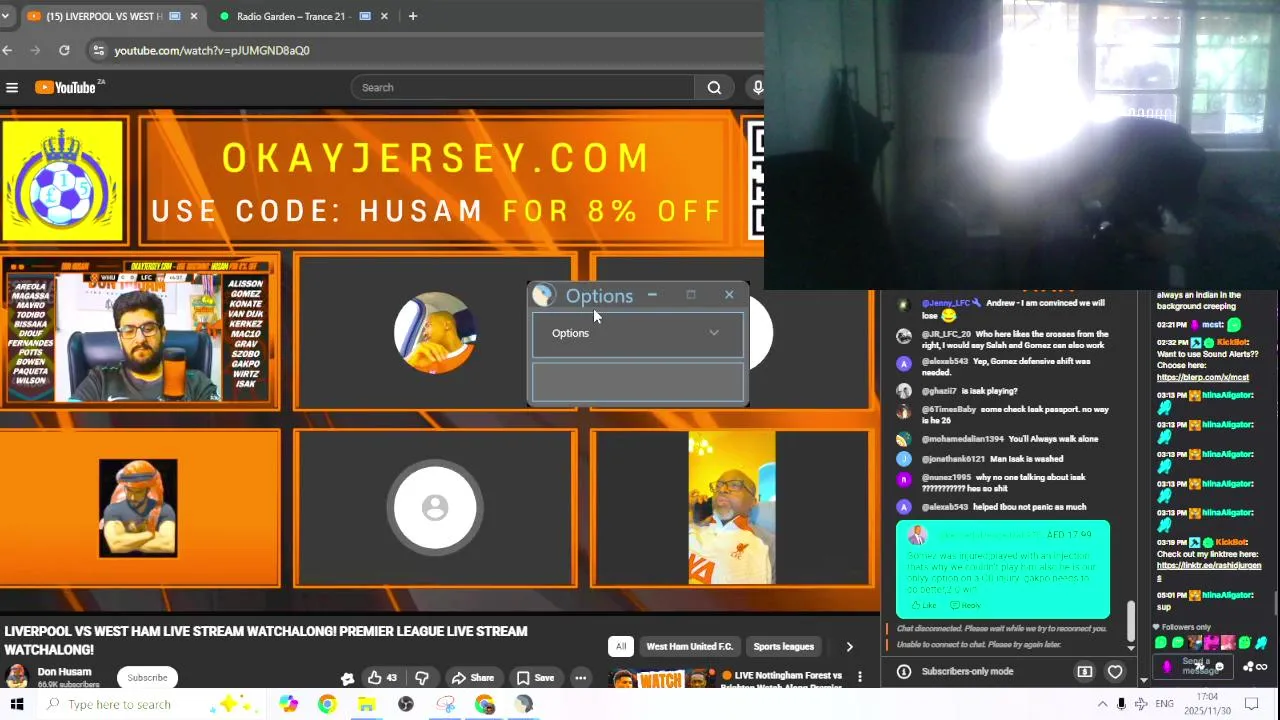Open the Windows notification center

1252,704
